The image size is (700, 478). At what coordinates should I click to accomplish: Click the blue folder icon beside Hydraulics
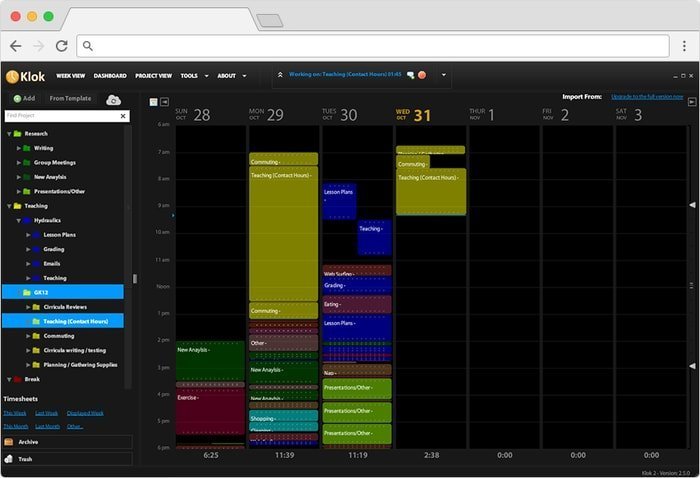pyautogui.click(x=27, y=220)
